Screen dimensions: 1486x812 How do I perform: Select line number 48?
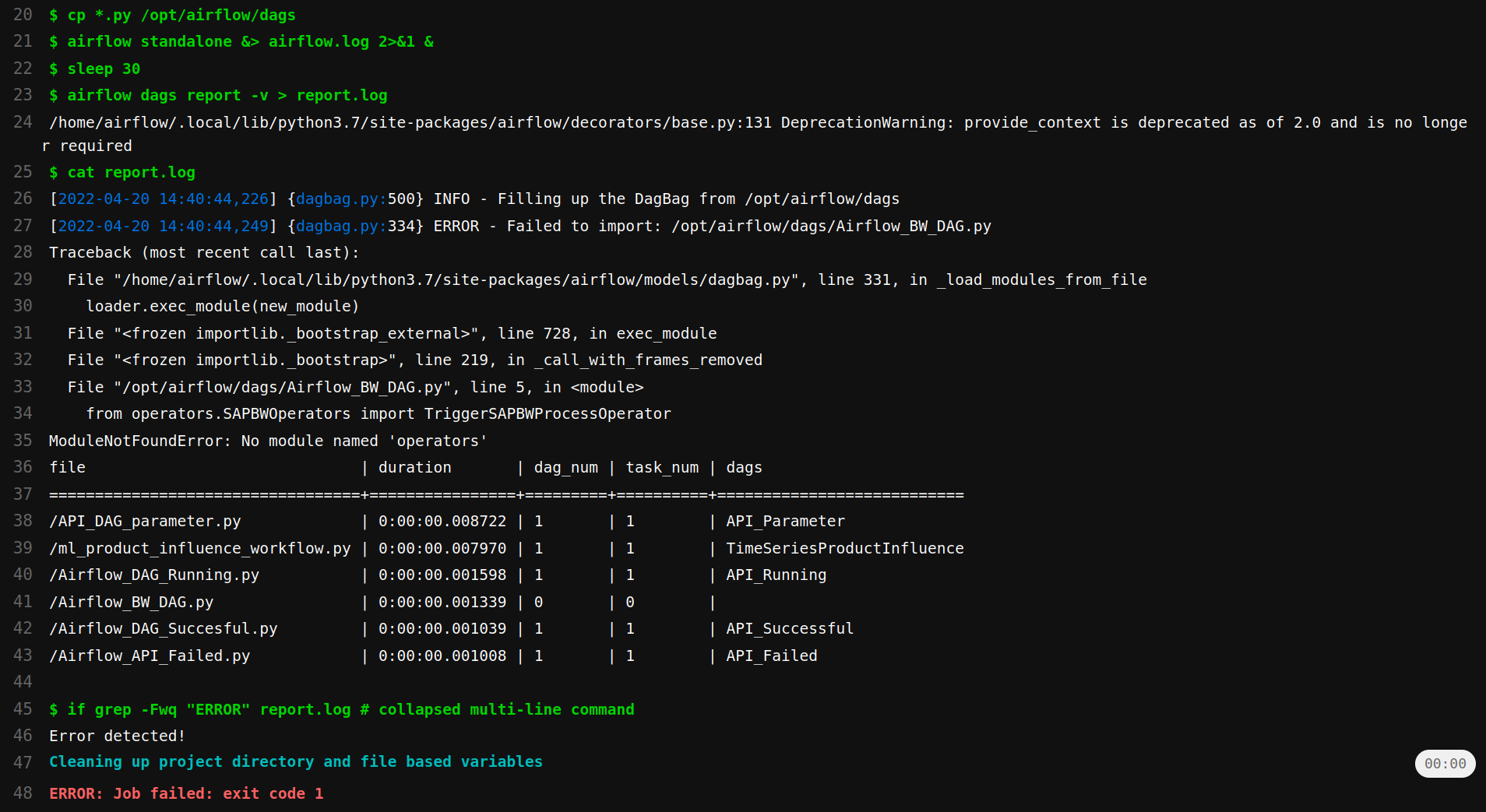pos(23,793)
